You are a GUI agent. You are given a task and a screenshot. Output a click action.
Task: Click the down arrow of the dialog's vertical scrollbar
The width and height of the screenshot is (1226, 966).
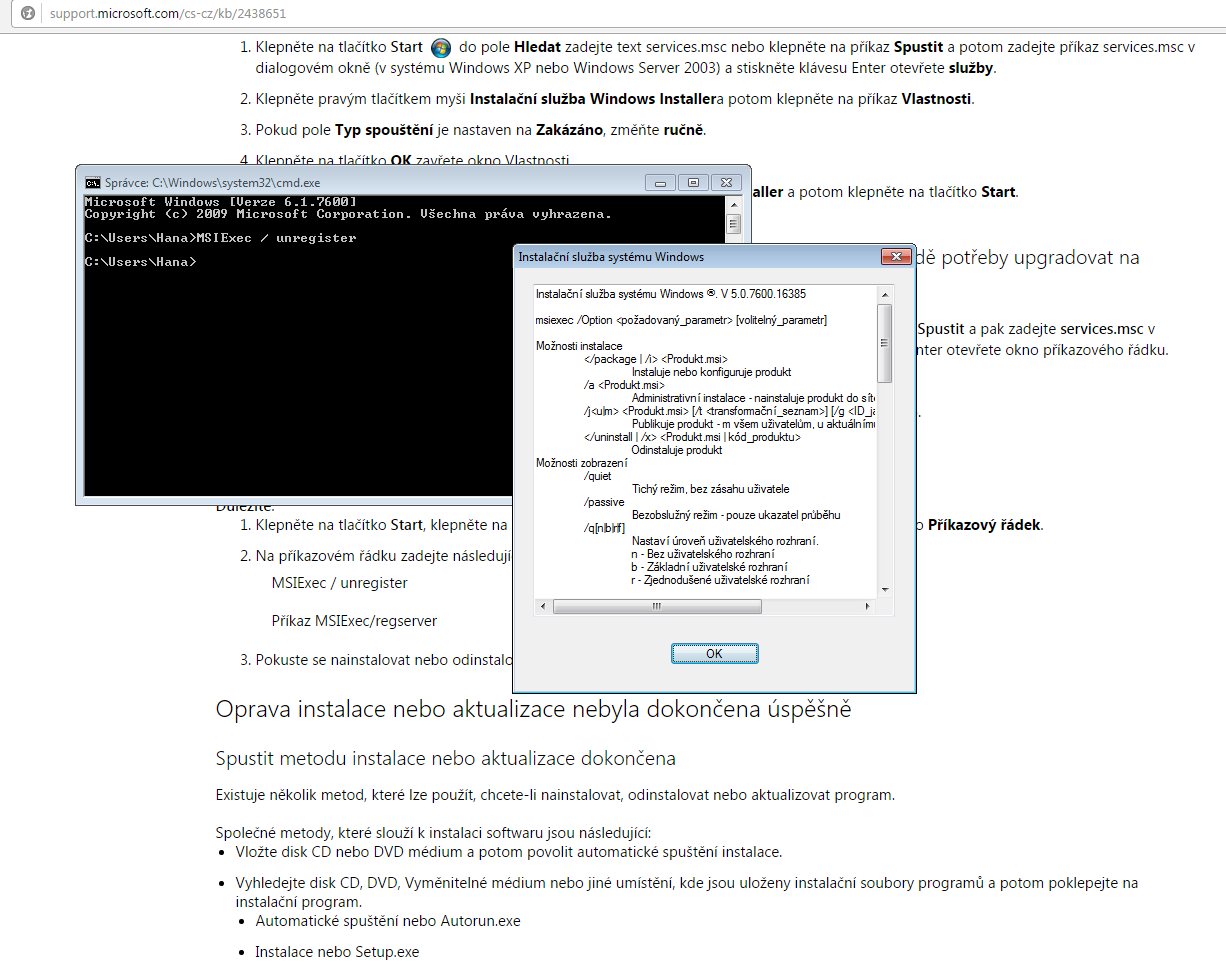885,589
